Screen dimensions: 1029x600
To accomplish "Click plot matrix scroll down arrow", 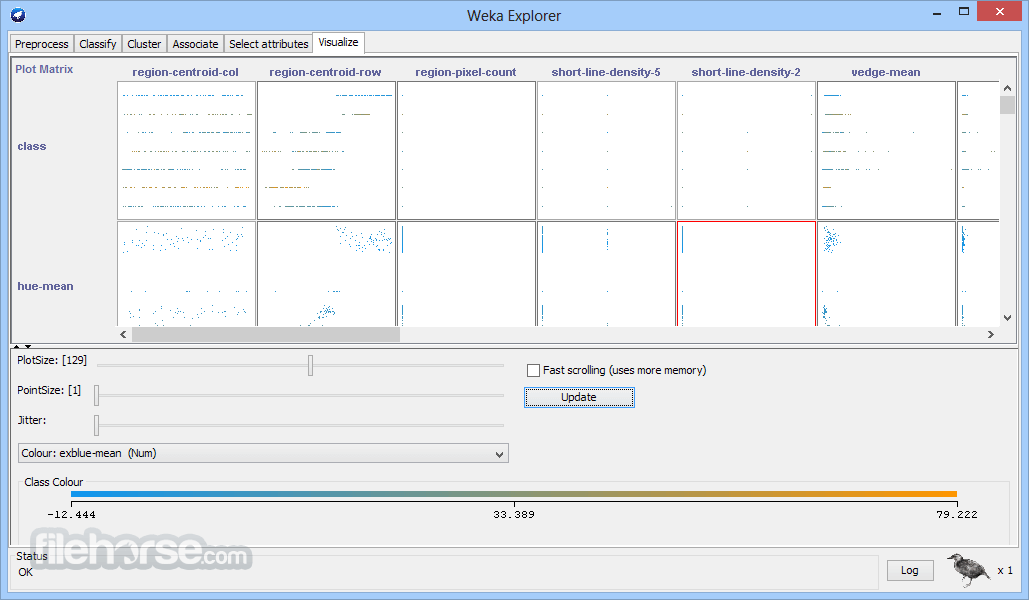I will pos(1007,318).
